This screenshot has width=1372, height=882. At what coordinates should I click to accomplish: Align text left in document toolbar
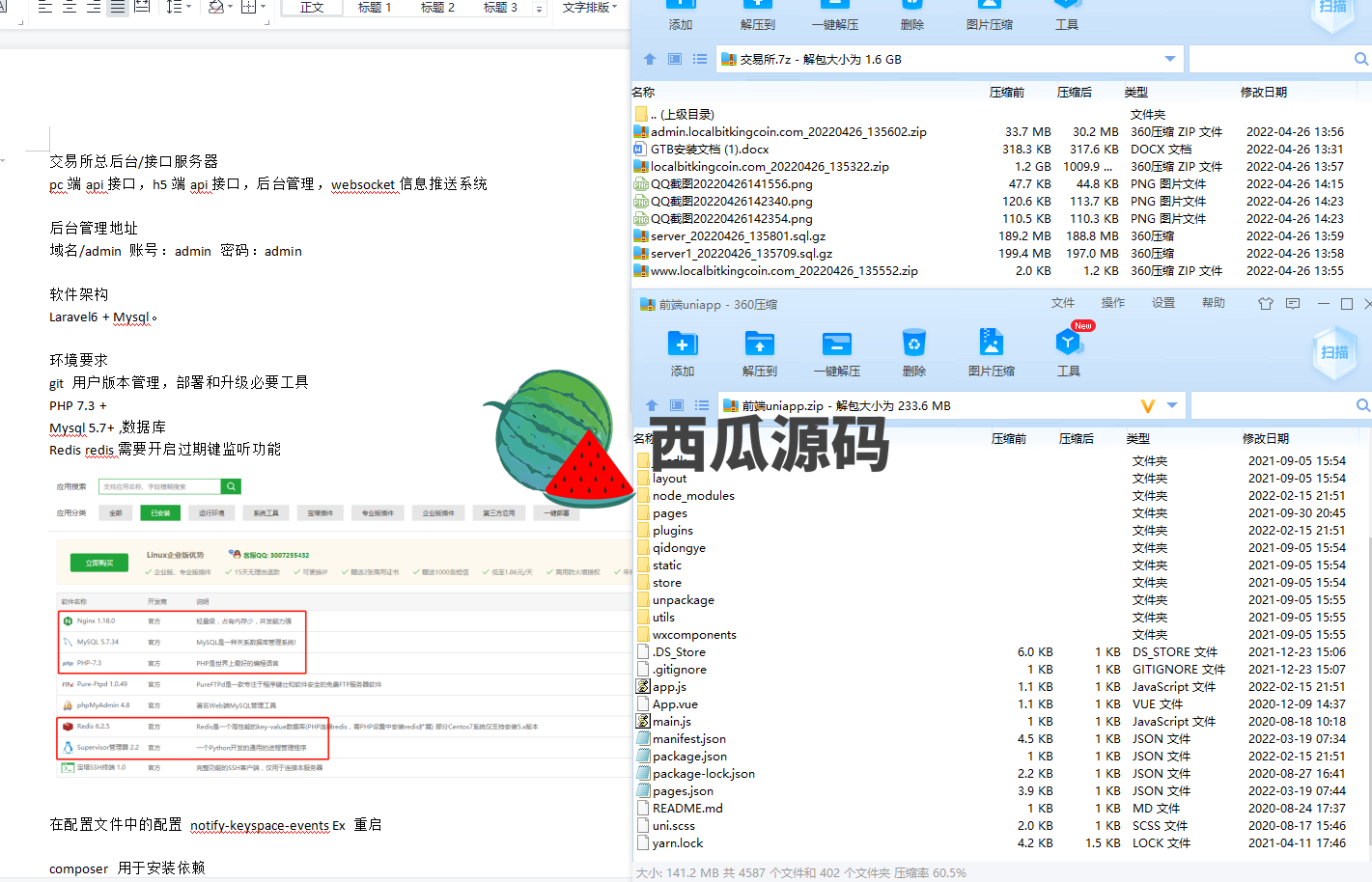click(45, 7)
